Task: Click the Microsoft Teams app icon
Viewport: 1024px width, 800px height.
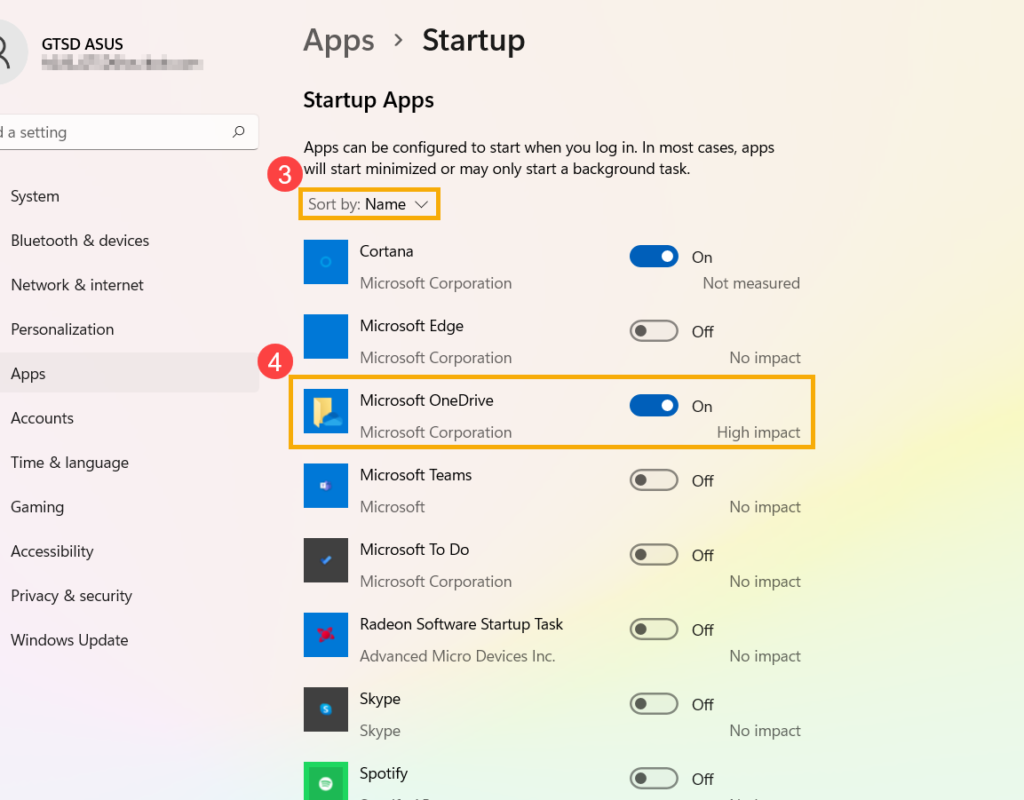Action: click(x=326, y=486)
